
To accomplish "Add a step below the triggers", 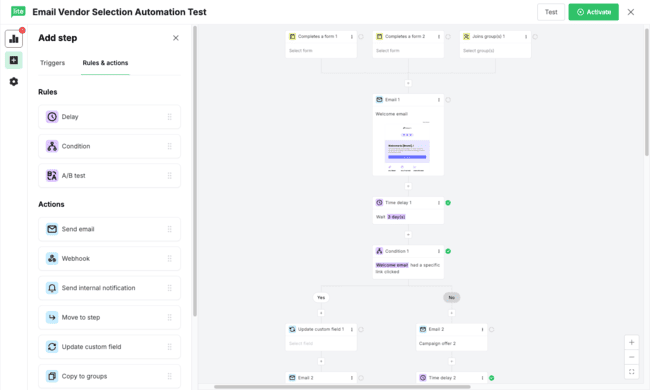I will 408,83.
